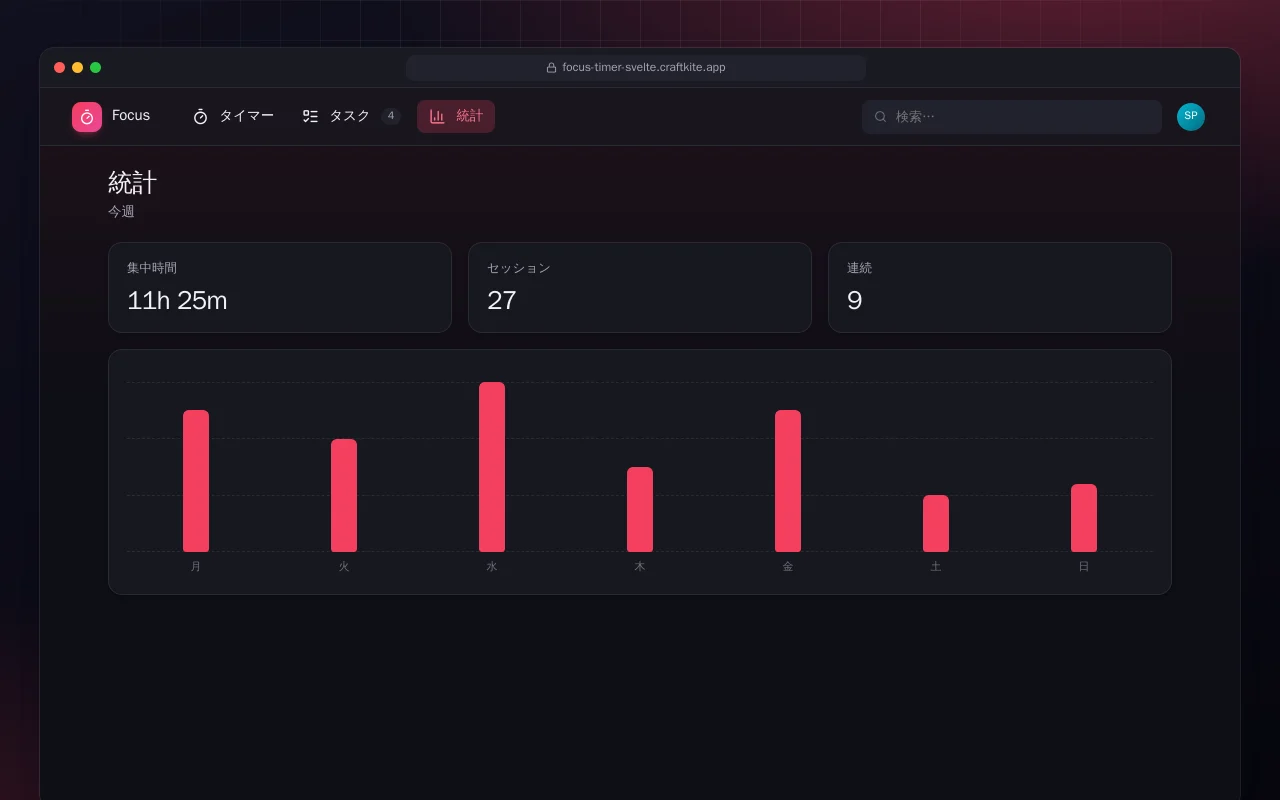Click the pink Focus app logo icon
The width and height of the screenshot is (1280, 800).
[87, 117]
